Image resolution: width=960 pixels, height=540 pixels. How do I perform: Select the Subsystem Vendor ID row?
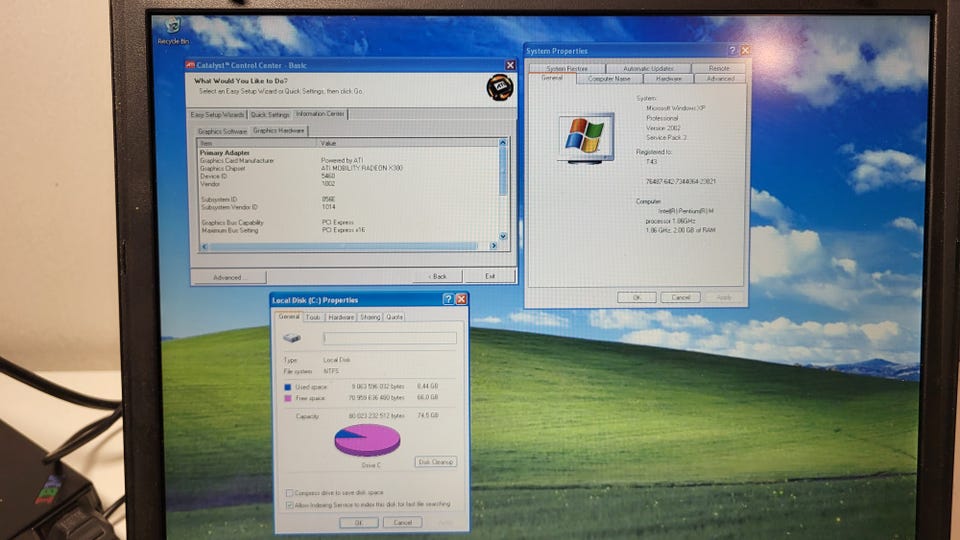[348, 207]
